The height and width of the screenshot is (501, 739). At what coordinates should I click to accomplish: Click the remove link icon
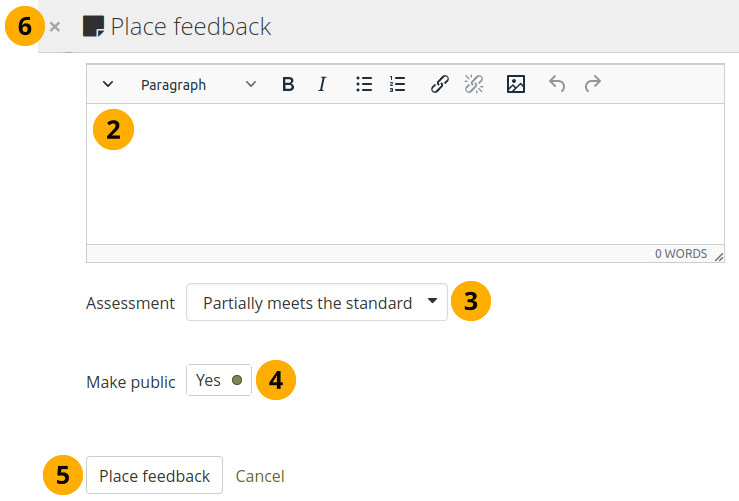[x=473, y=85]
